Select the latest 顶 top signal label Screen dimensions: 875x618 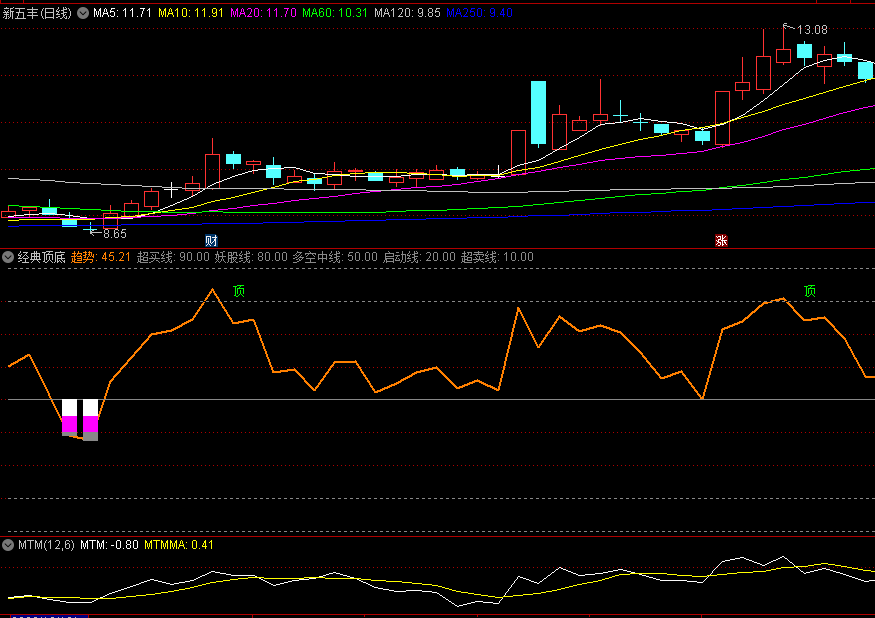pyautogui.click(x=810, y=291)
